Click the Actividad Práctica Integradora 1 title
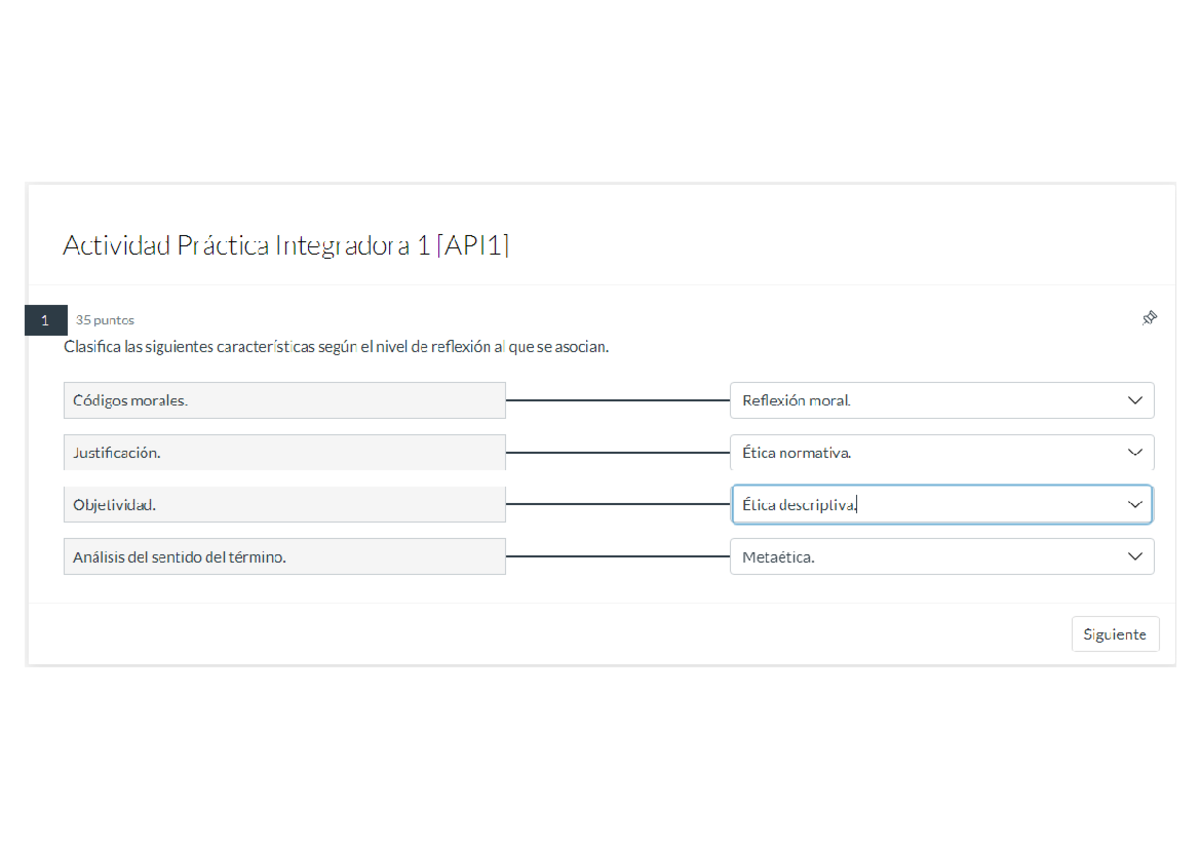The height and width of the screenshot is (849, 1200). pyautogui.click(x=286, y=245)
